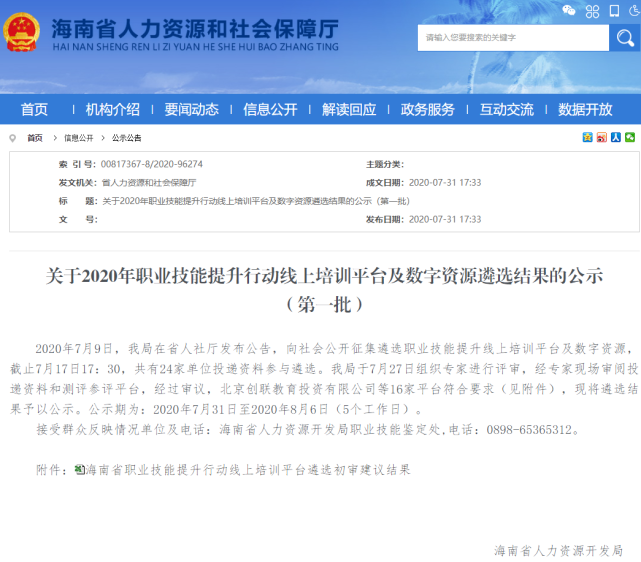Click the subtitle （第一批）
Viewport: 641px width, 562px height.
(324, 305)
